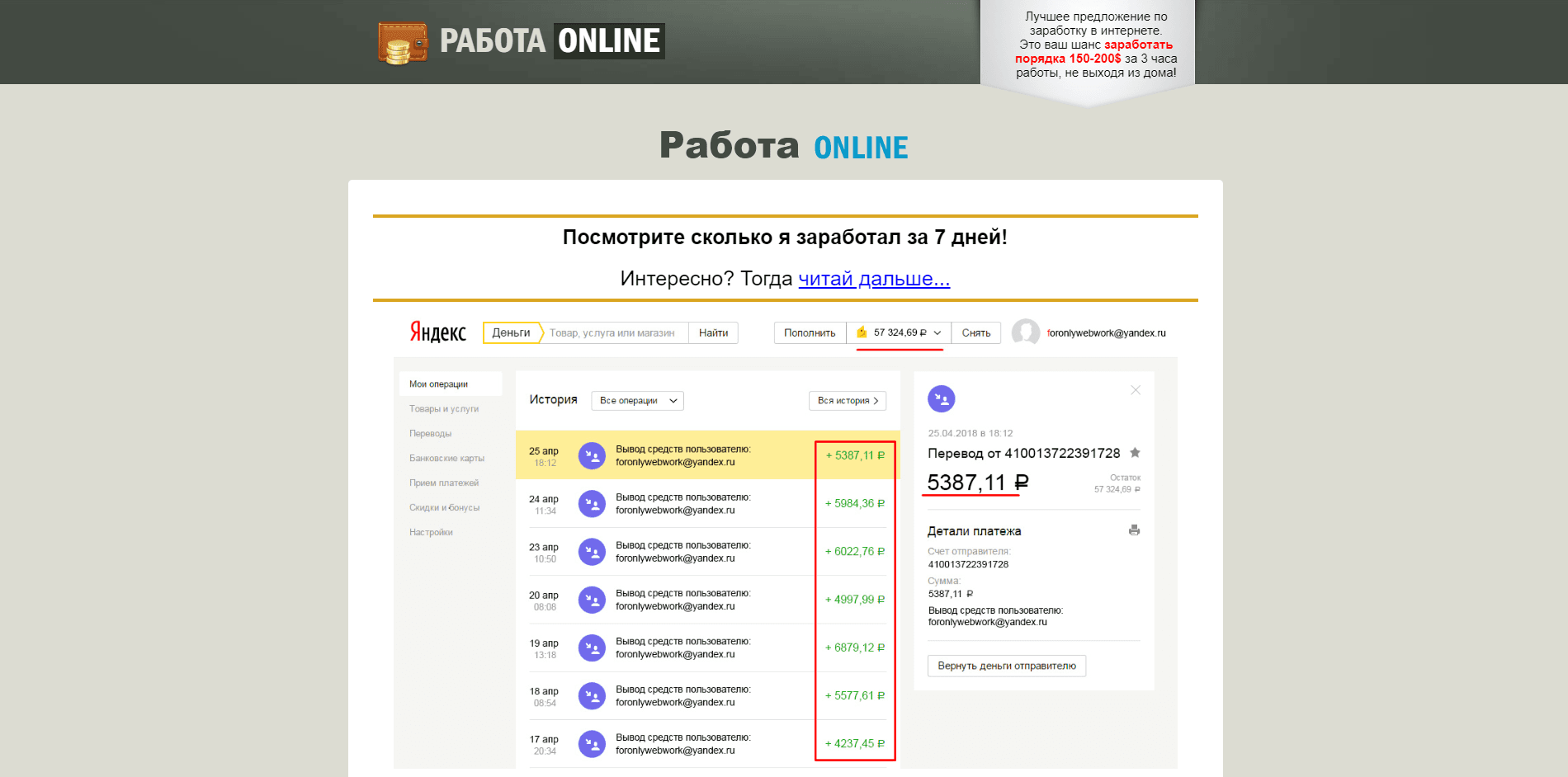Click the 'Пополнить' button
This screenshot has width=1568, height=777.
809,332
